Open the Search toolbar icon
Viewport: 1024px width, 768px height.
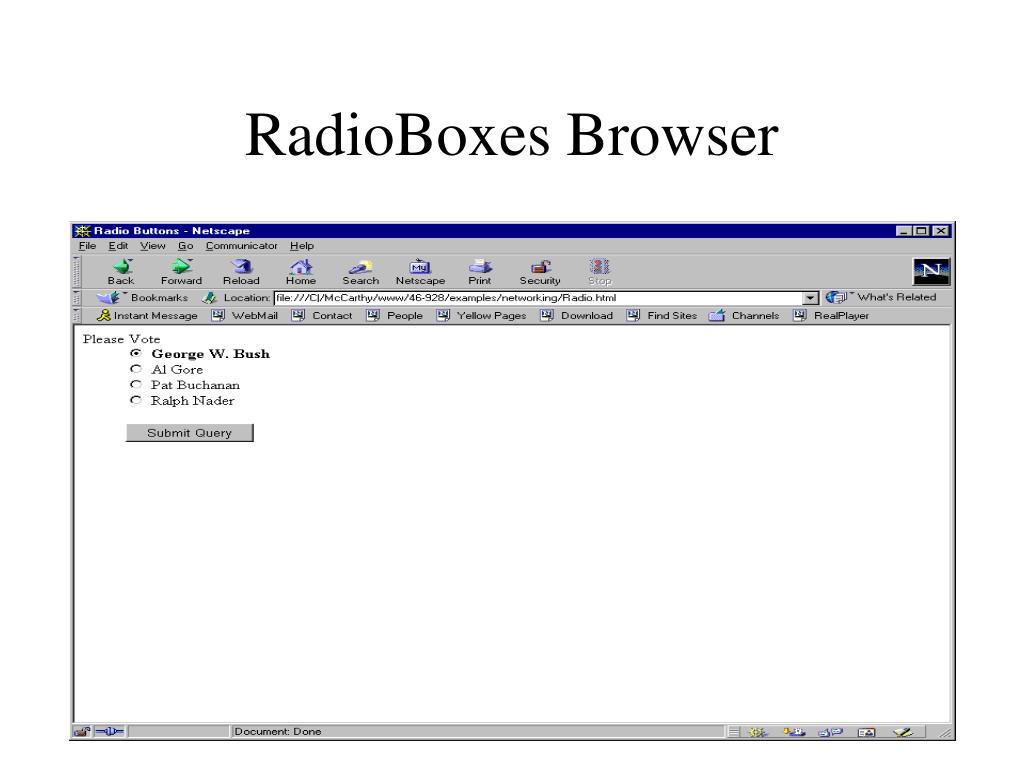coord(360,266)
